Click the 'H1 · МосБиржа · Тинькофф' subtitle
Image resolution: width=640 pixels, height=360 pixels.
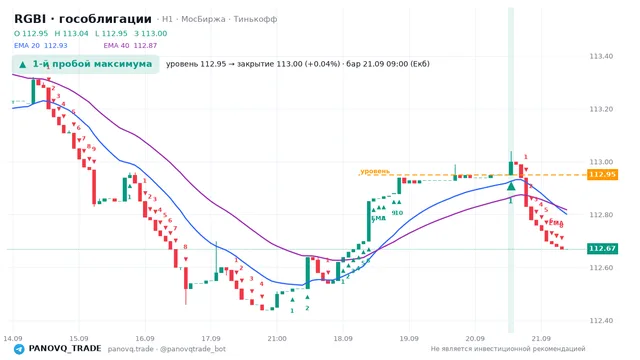tap(220, 19)
